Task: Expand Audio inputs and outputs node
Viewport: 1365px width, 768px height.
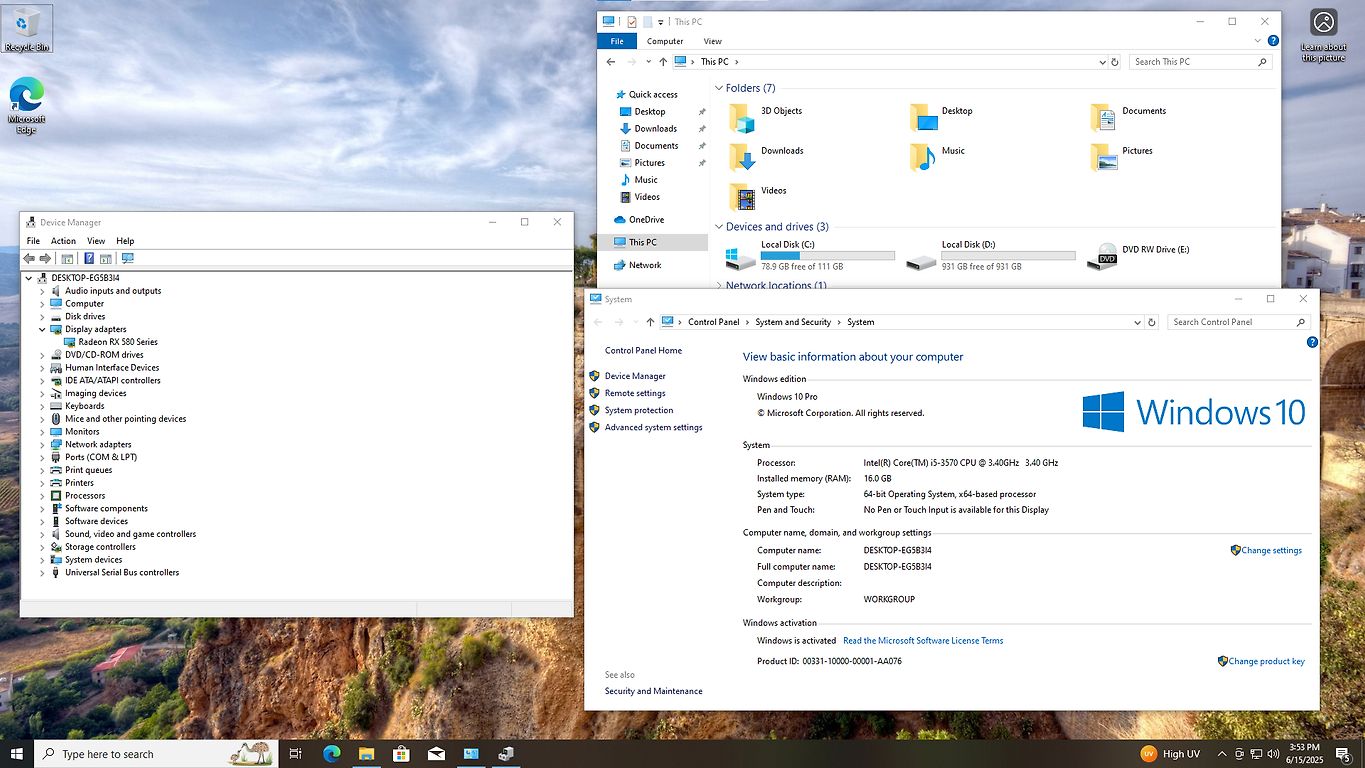Action: tap(42, 291)
